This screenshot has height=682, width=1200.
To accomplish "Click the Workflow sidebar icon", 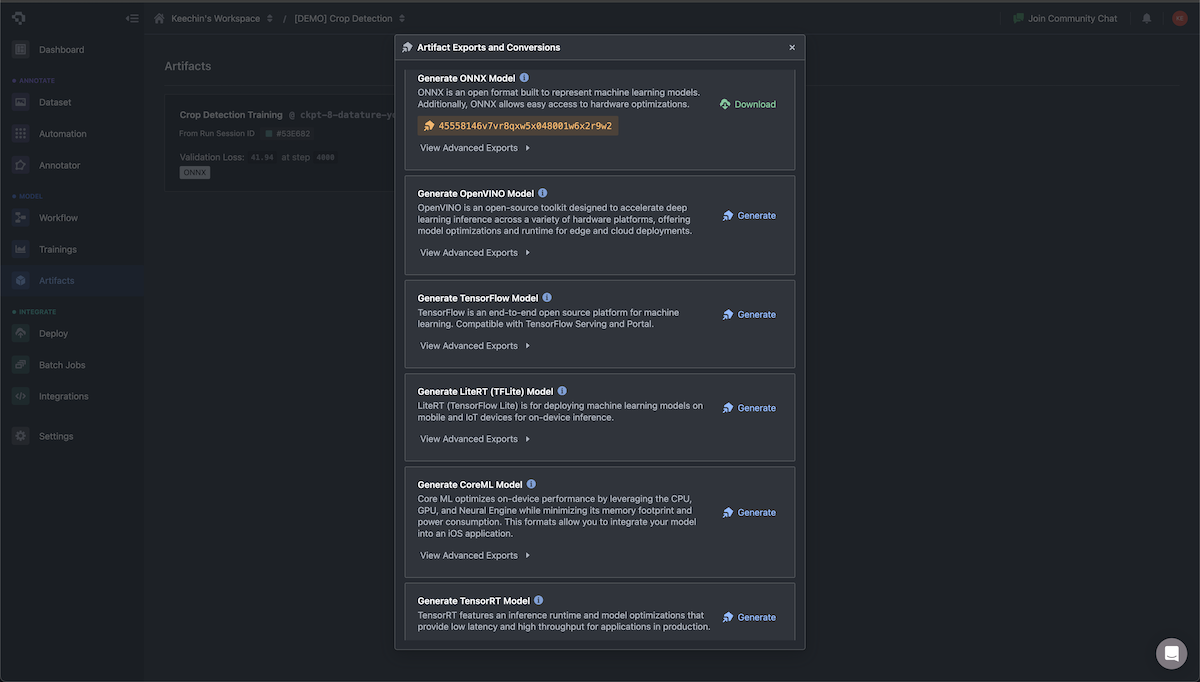I will pos(21,217).
